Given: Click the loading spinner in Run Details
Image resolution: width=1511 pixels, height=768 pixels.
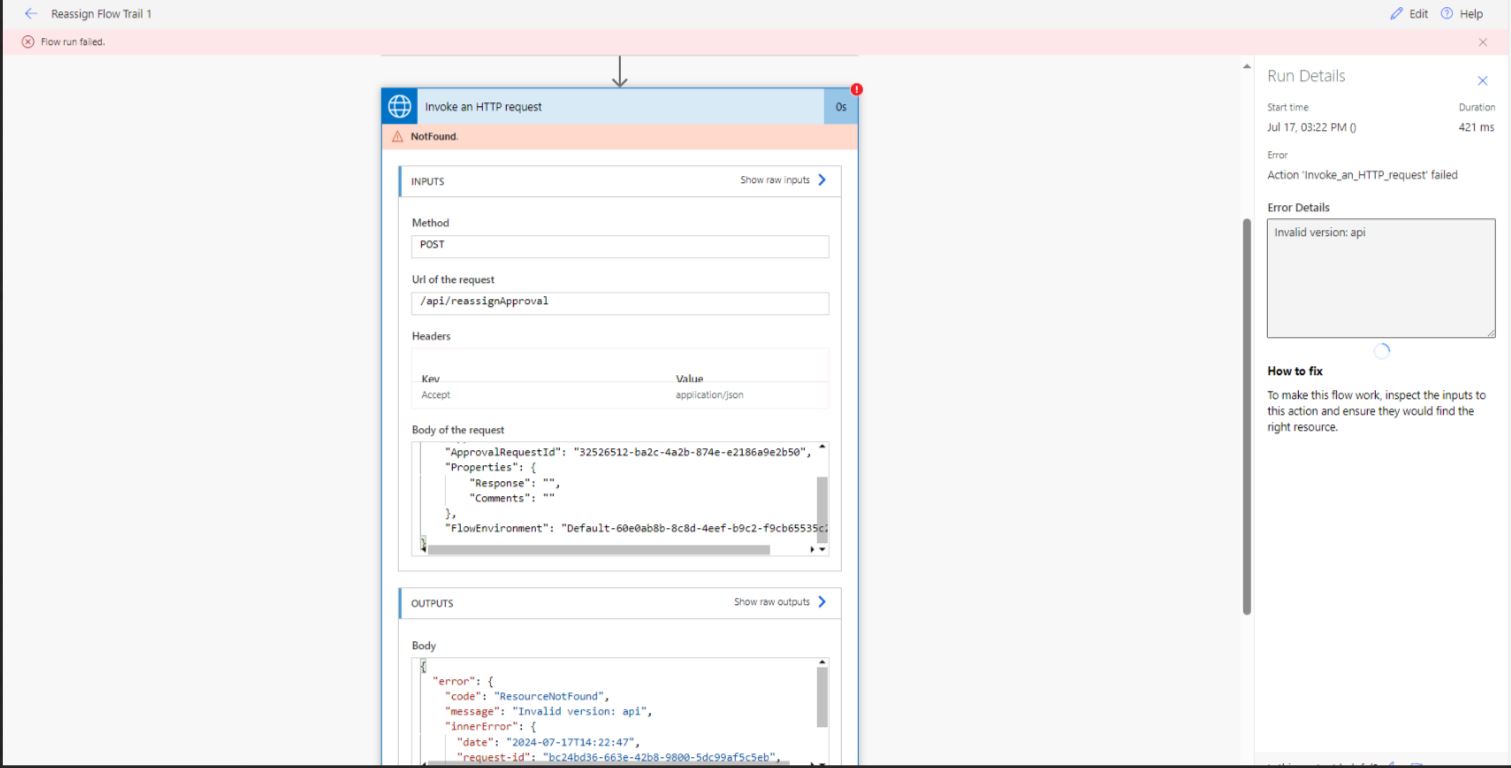Looking at the screenshot, I should [1381, 351].
